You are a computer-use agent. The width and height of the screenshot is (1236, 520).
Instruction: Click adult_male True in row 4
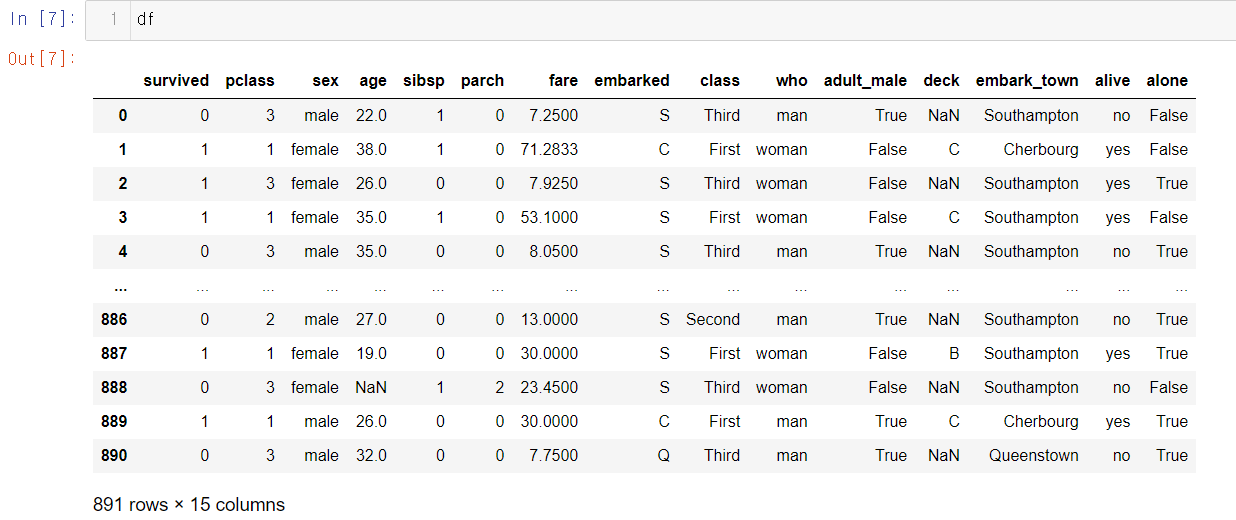(891, 251)
